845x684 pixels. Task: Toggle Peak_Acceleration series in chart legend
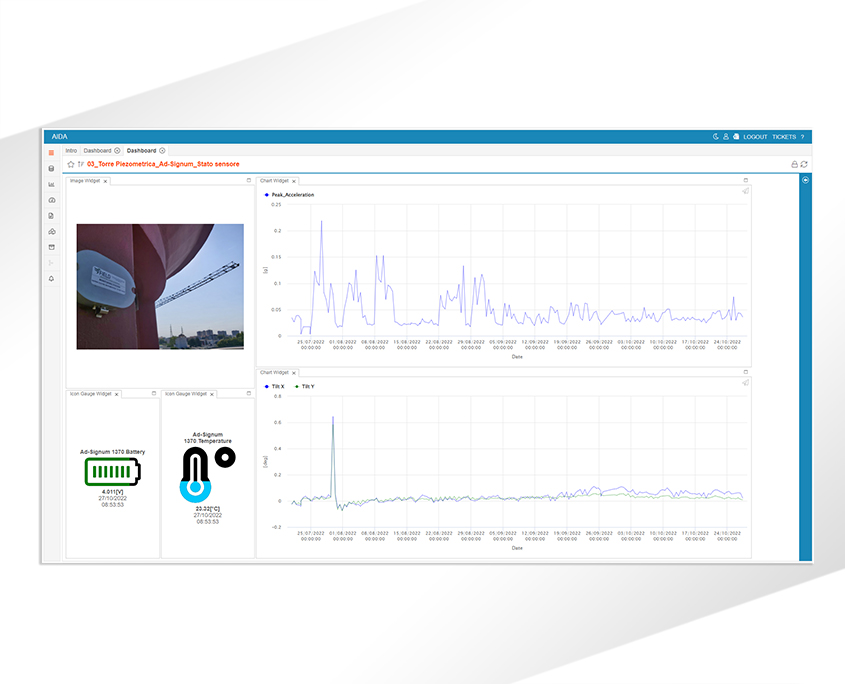click(x=290, y=195)
